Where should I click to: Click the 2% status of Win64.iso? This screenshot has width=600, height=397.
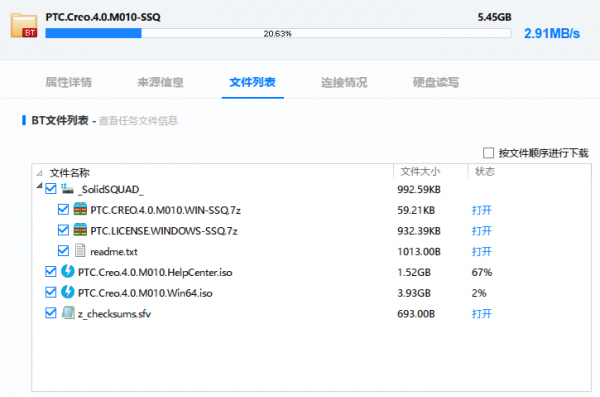(479, 293)
